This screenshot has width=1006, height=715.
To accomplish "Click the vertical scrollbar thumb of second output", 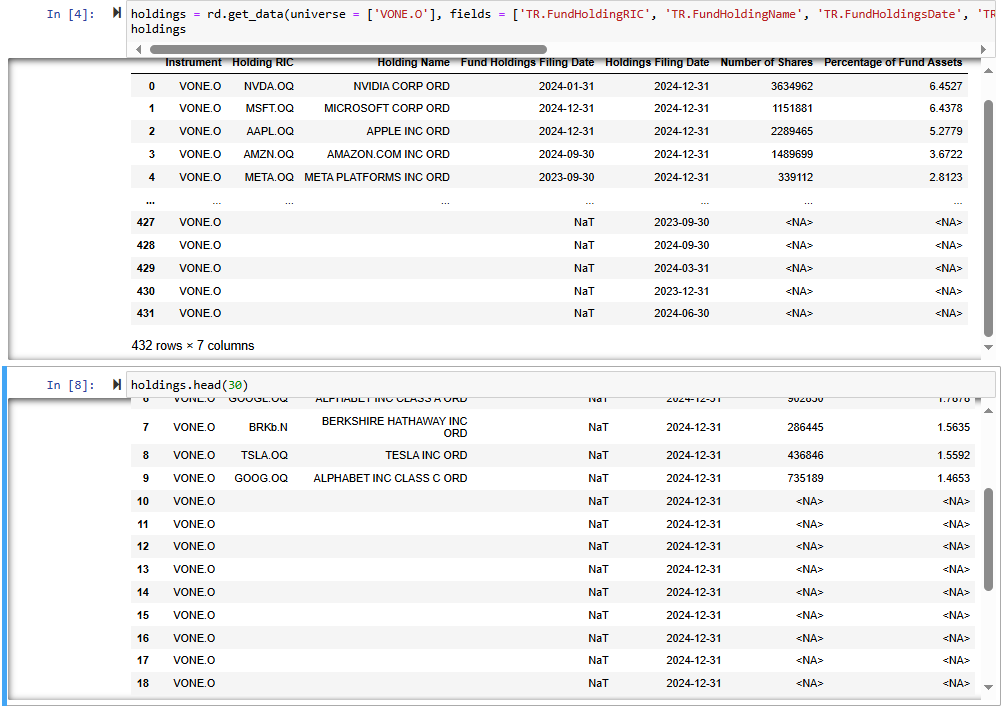I will [x=989, y=539].
